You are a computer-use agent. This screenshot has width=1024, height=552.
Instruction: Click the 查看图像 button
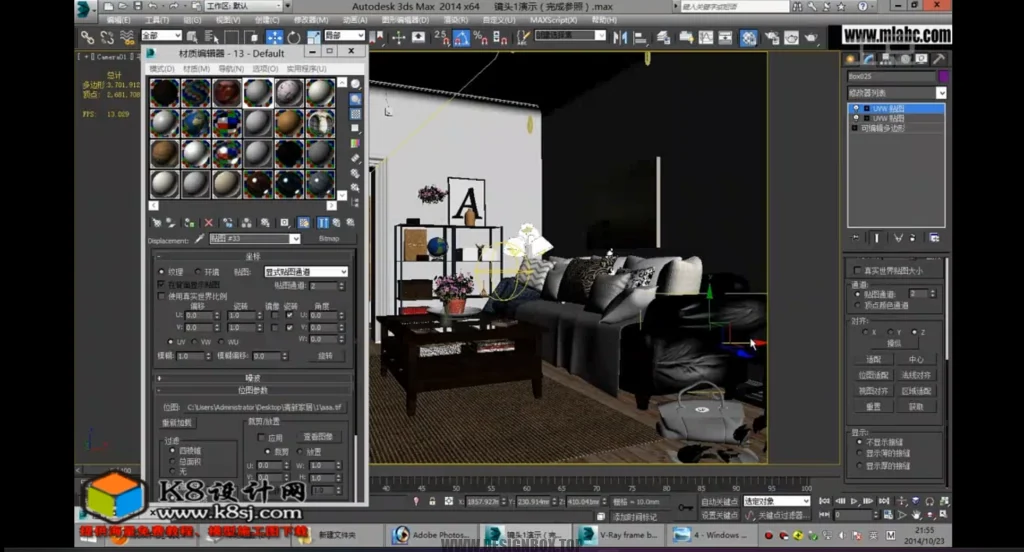point(317,437)
